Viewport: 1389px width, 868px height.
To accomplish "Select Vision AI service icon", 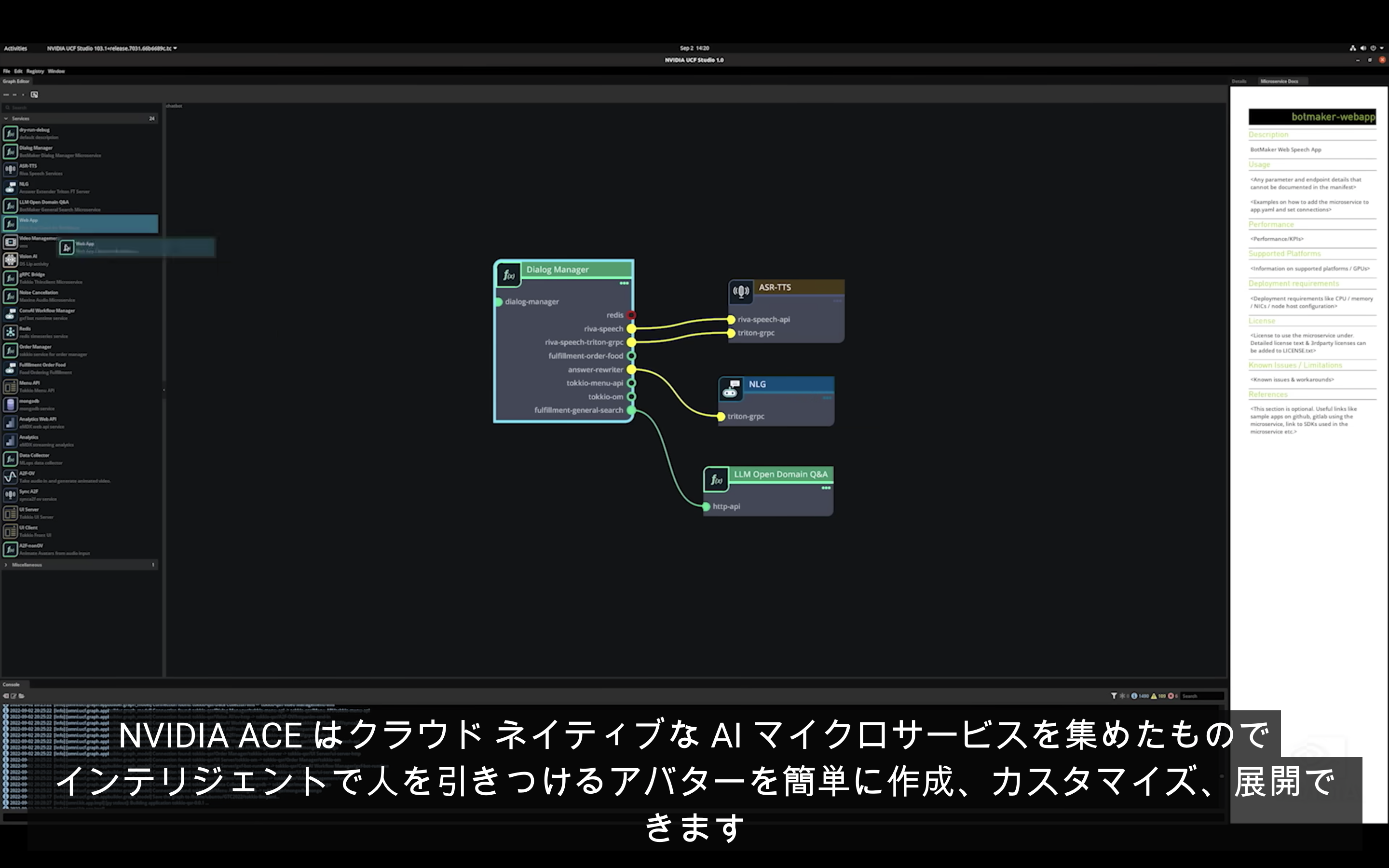I will pos(10,260).
